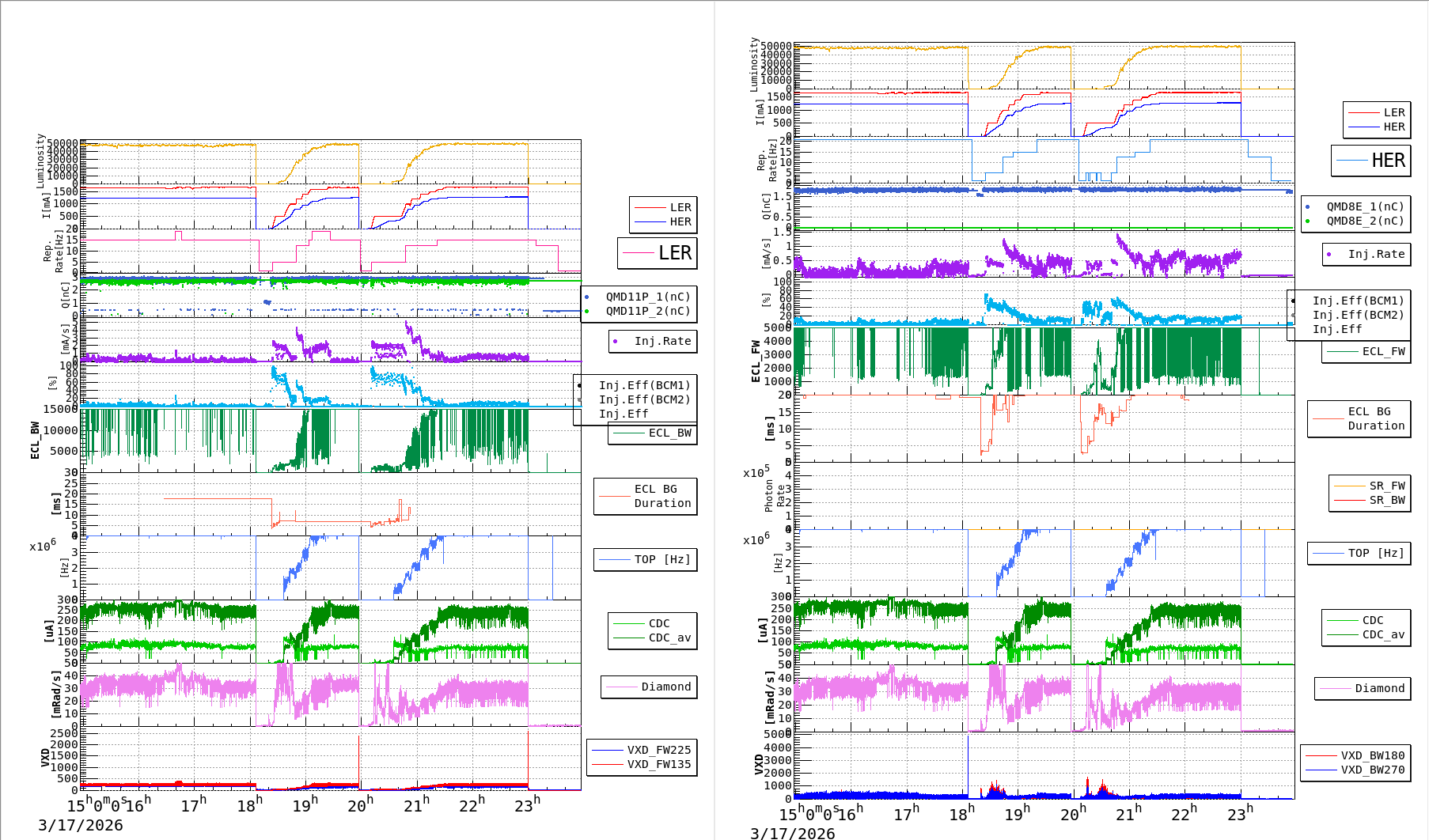
Task: Click the VXD_FW135 legend entry
Action: coord(658,764)
